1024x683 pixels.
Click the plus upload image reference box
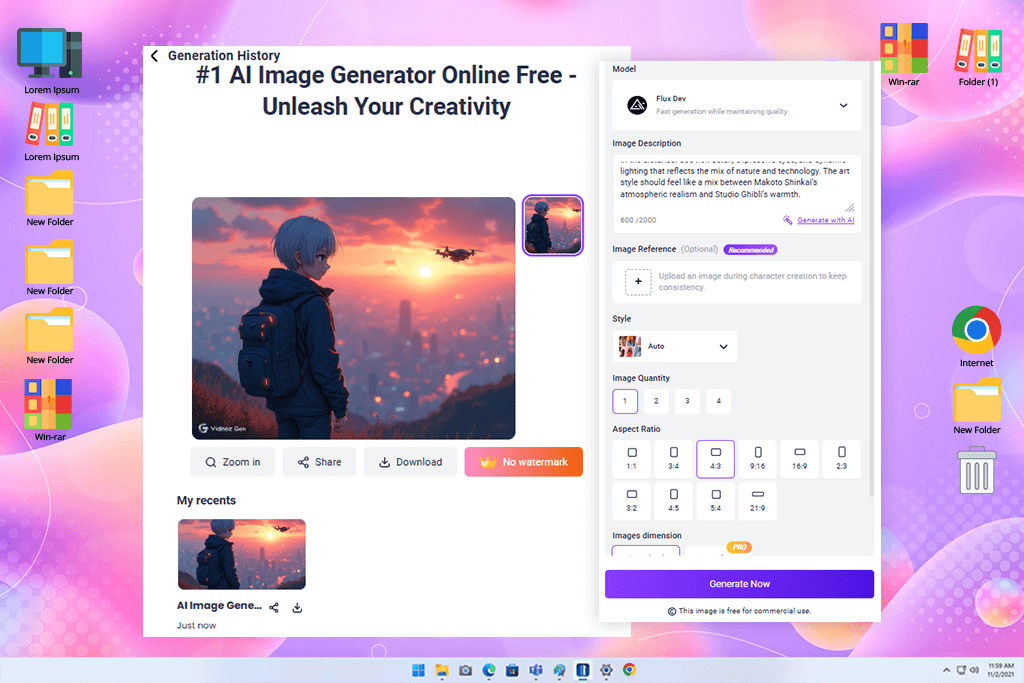(638, 281)
